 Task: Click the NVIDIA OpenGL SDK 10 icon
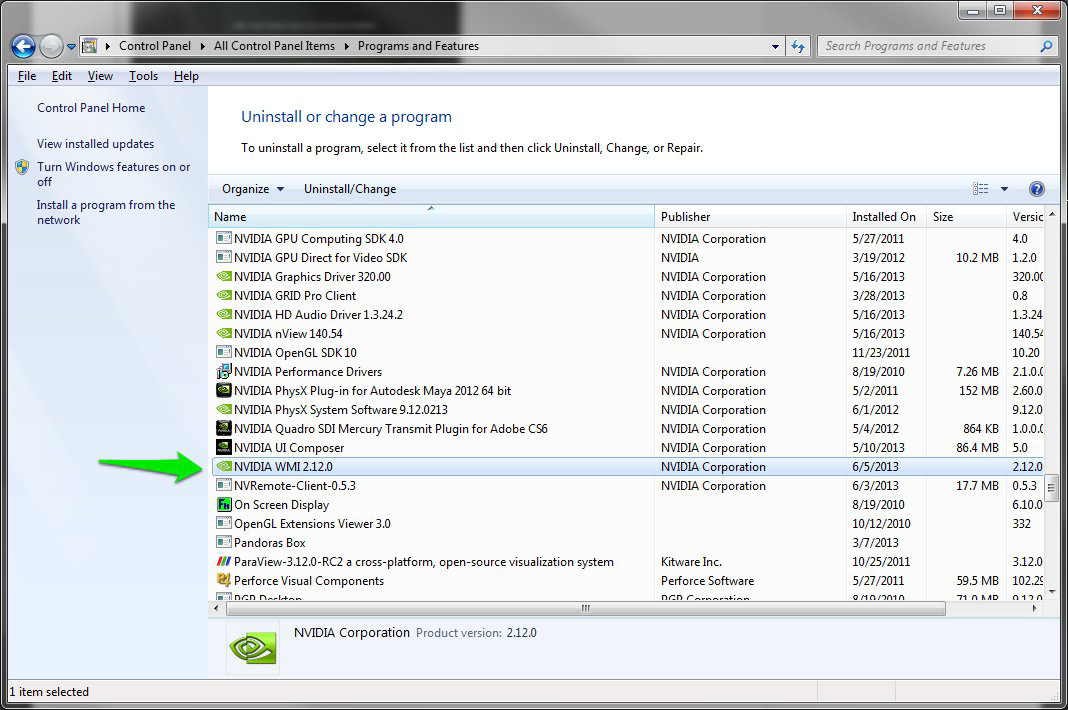click(223, 352)
